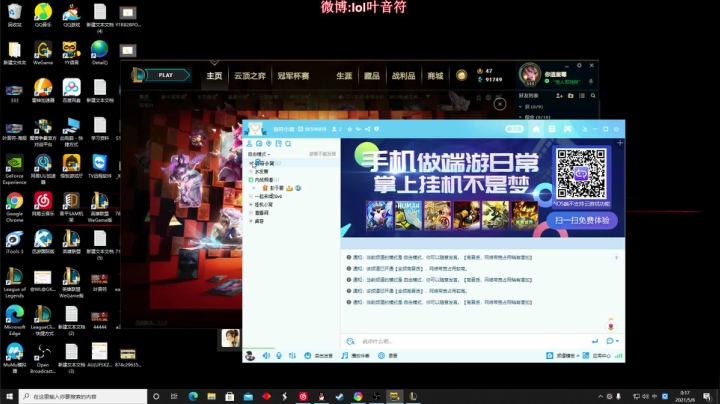
Task: Click the star favorite icon in YY header
Action: pos(349,129)
